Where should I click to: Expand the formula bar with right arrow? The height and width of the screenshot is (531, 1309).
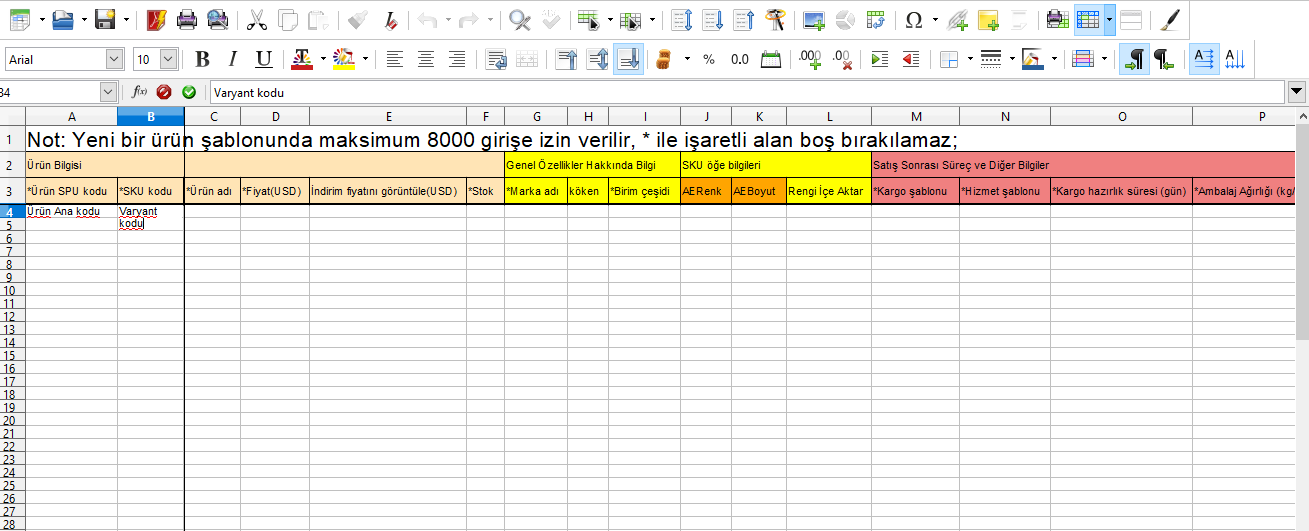pyautogui.click(x=1298, y=92)
